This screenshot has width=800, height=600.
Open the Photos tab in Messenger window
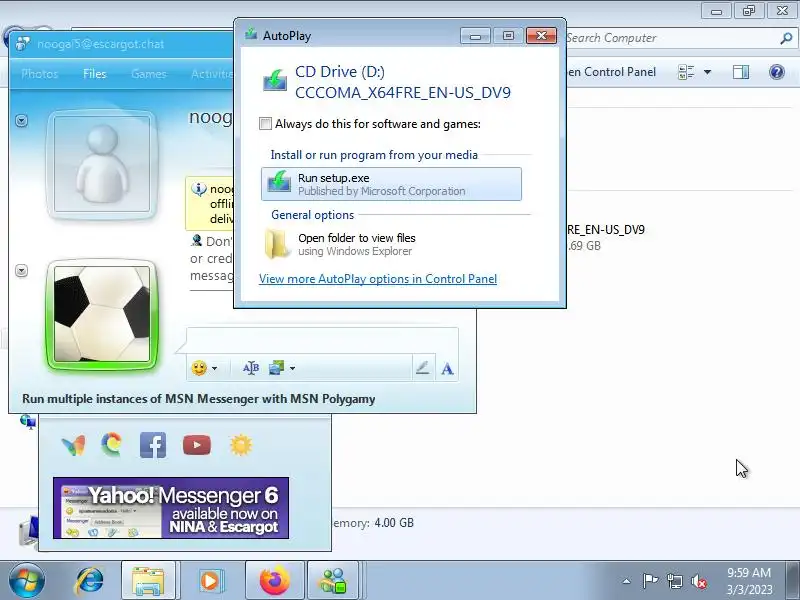39,74
